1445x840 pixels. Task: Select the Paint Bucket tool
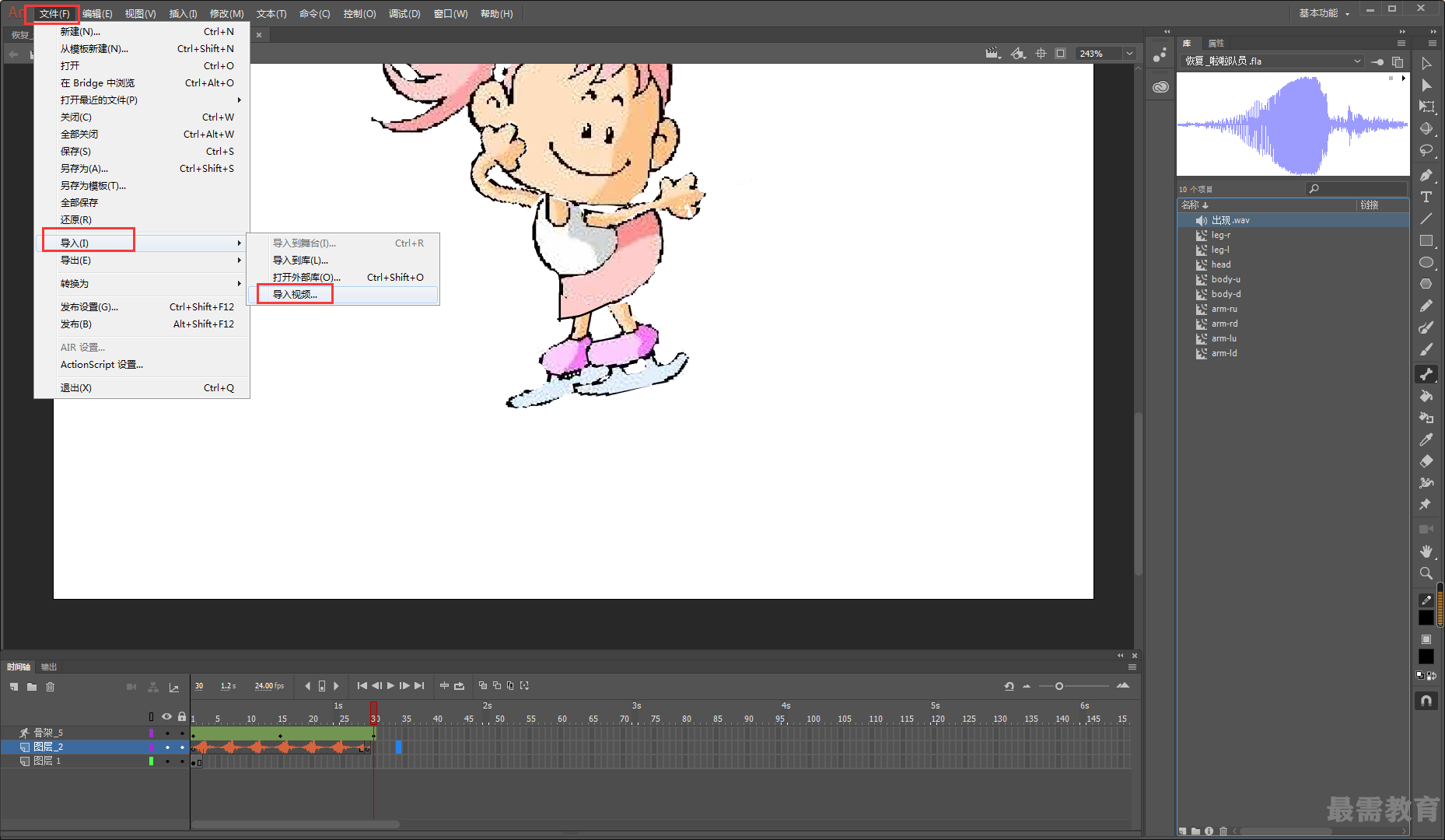[x=1426, y=396]
